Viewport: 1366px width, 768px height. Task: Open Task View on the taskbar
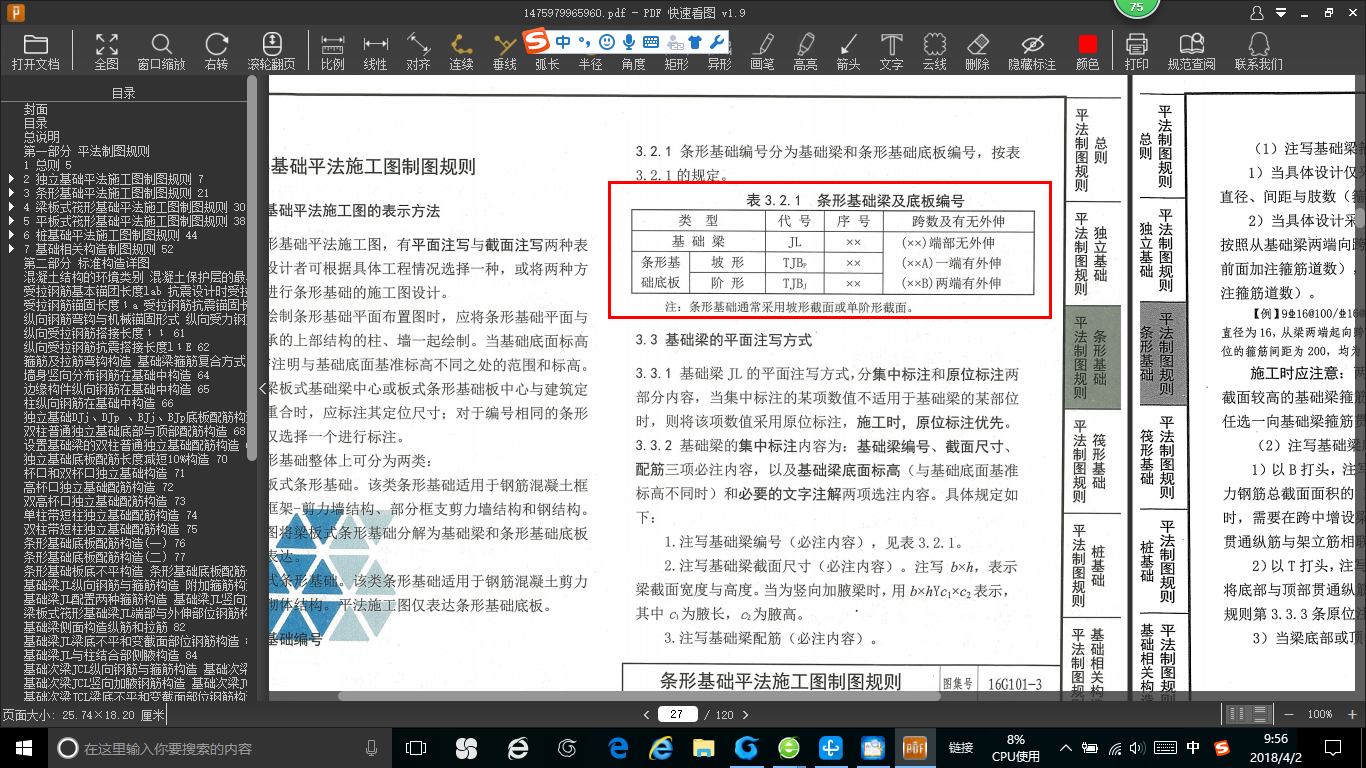click(x=416, y=747)
